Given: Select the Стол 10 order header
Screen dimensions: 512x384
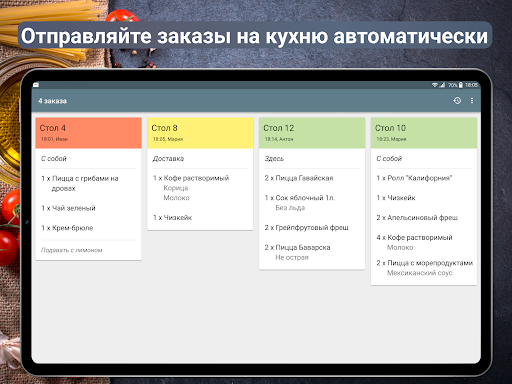Looking at the screenshot, I should (424, 133).
